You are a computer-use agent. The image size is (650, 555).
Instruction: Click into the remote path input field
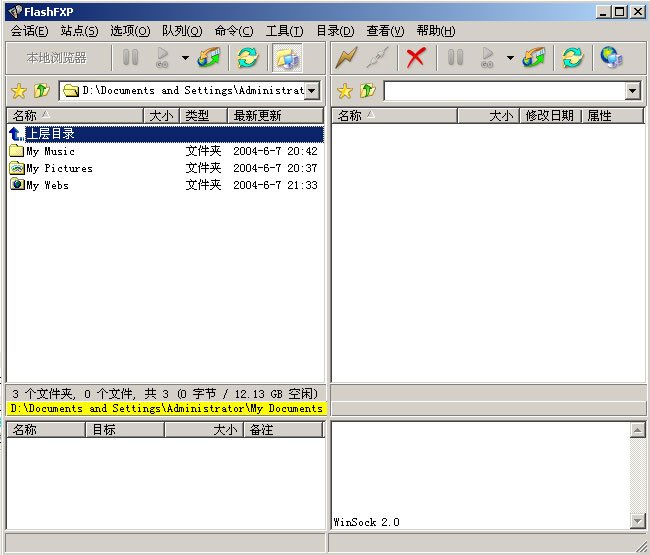click(x=505, y=90)
